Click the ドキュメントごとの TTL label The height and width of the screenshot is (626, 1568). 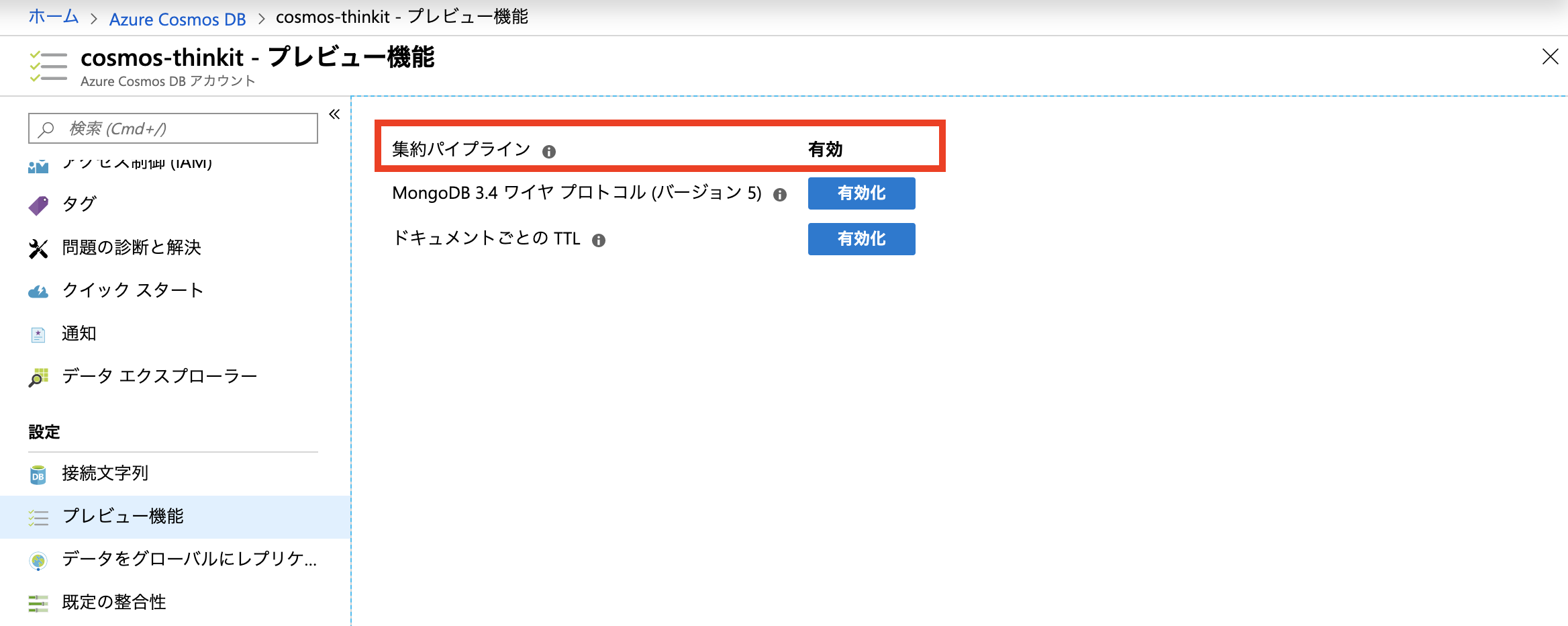(486, 238)
